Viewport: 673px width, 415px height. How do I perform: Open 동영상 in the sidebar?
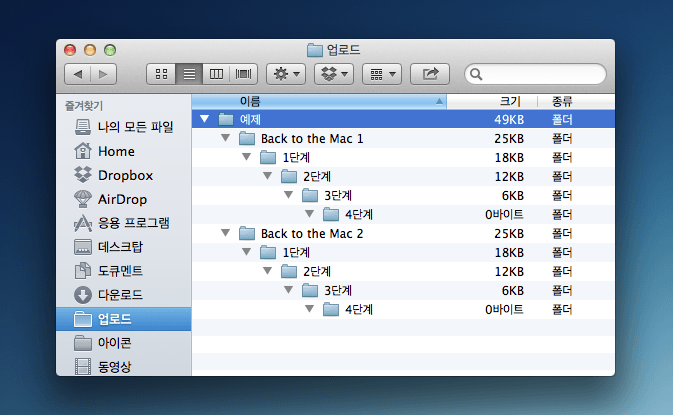click(x=124, y=367)
